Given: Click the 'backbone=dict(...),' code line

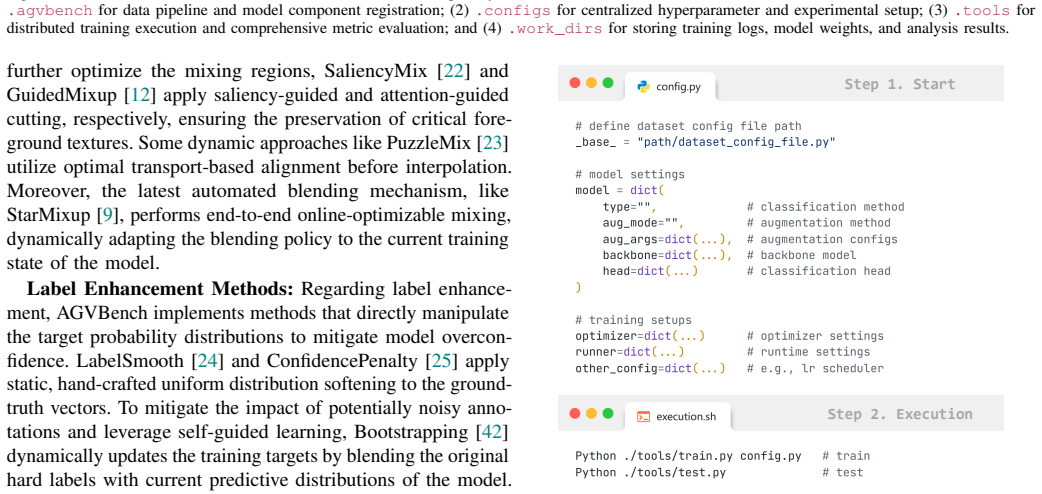Looking at the screenshot, I should click(x=667, y=255).
